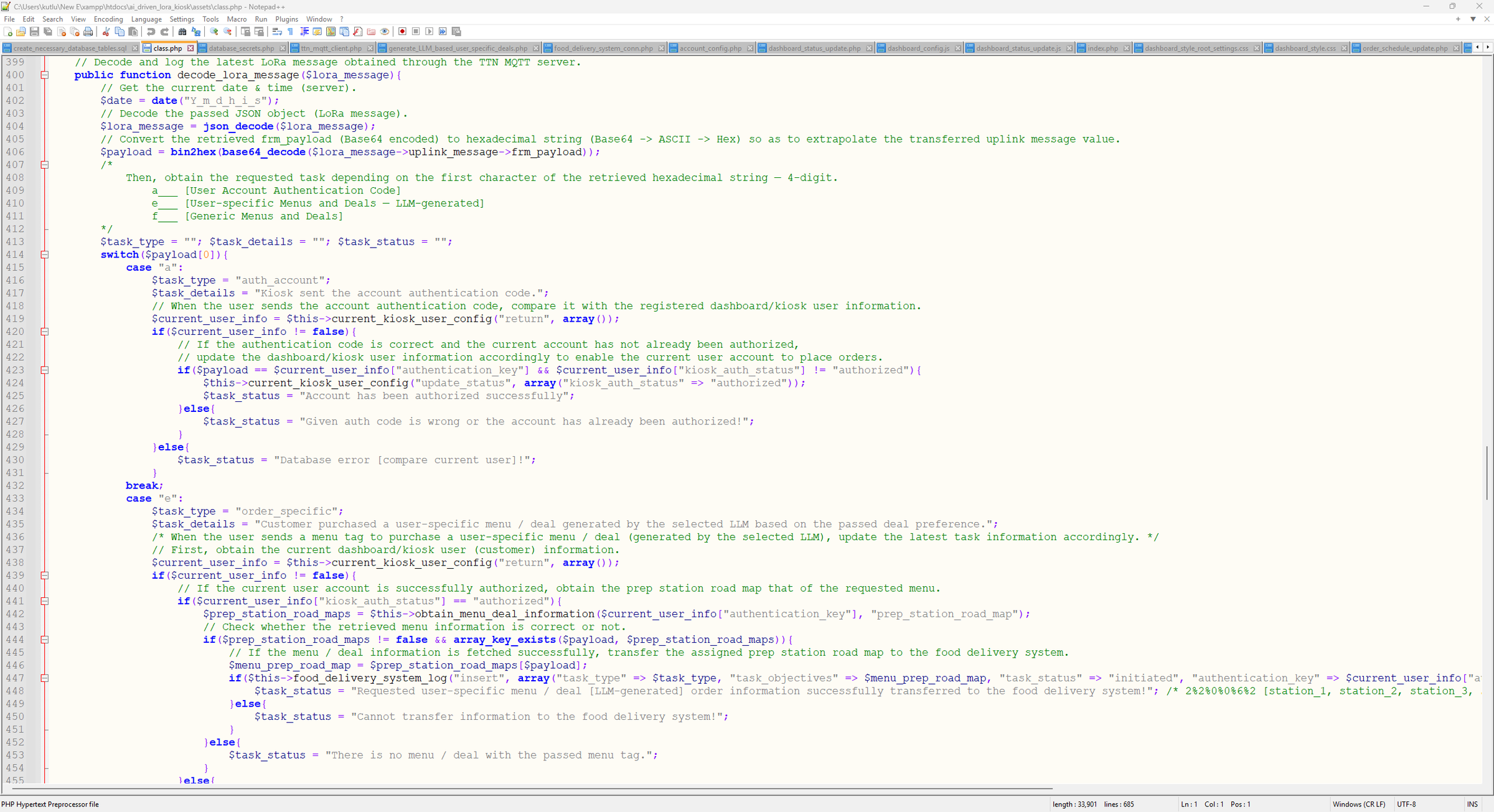Click UTF-8 encoding in status bar
Image resolution: width=1494 pixels, height=812 pixels.
(x=1406, y=805)
